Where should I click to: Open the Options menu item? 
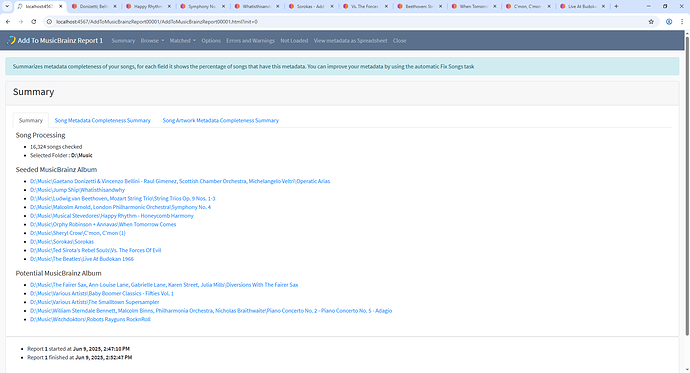(211, 40)
